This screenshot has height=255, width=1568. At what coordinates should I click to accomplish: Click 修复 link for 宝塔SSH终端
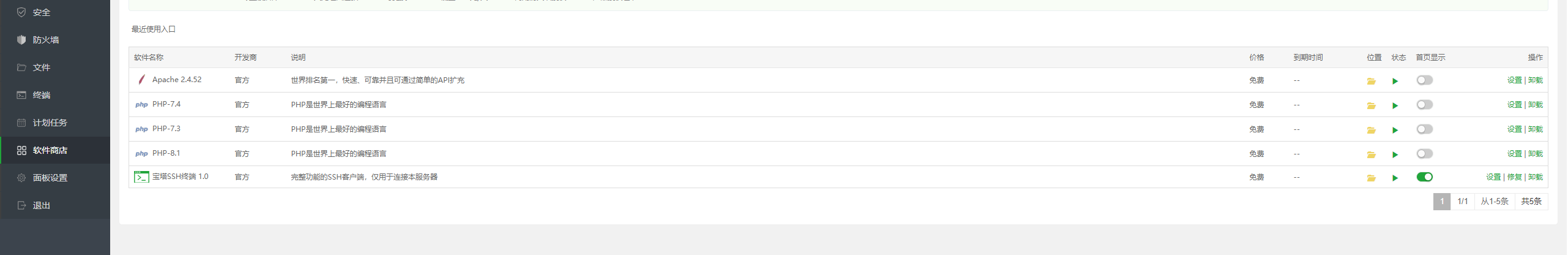tap(1514, 177)
